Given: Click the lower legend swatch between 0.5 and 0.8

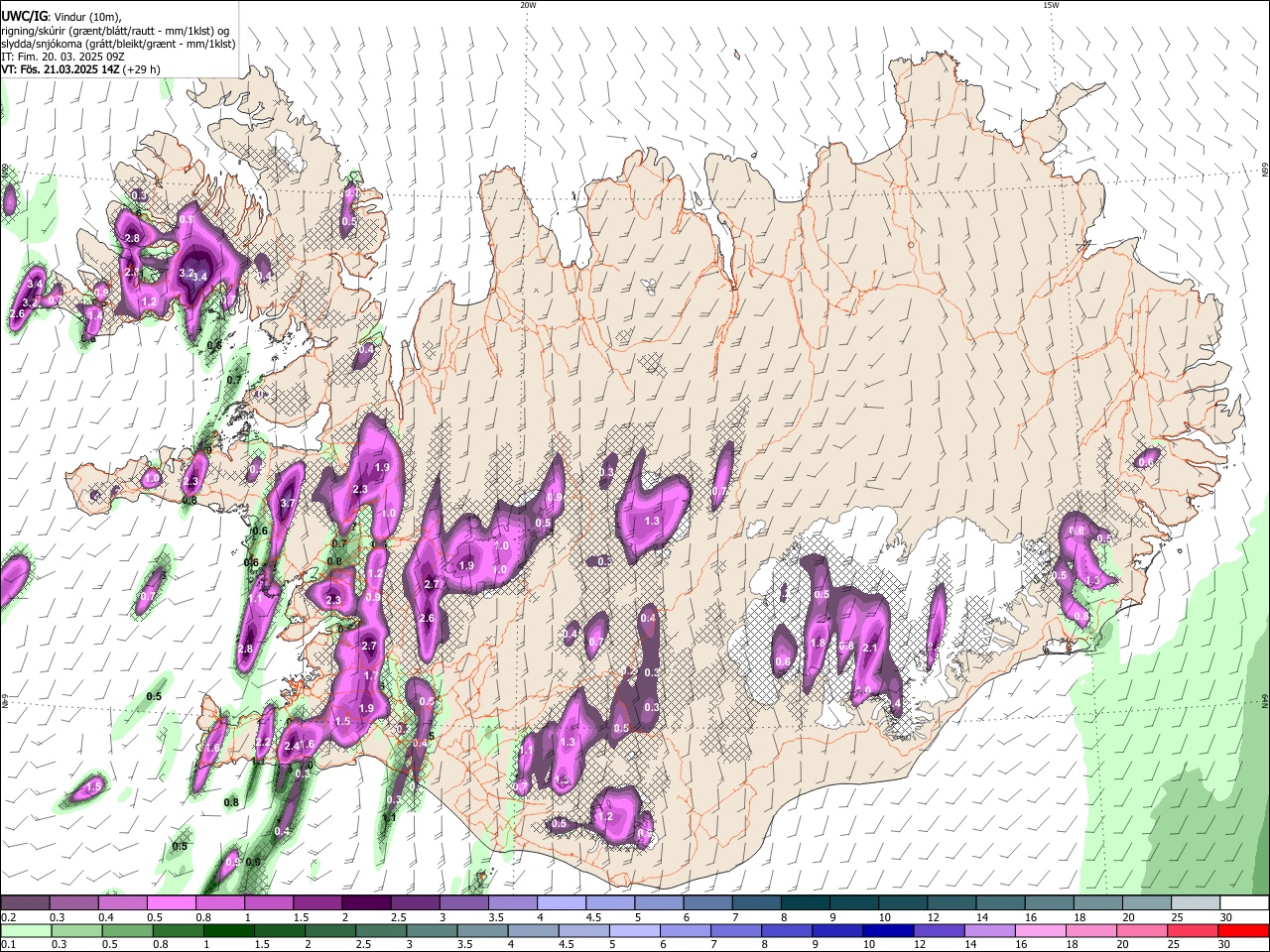Looking at the screenshot, I should point(127,930).
